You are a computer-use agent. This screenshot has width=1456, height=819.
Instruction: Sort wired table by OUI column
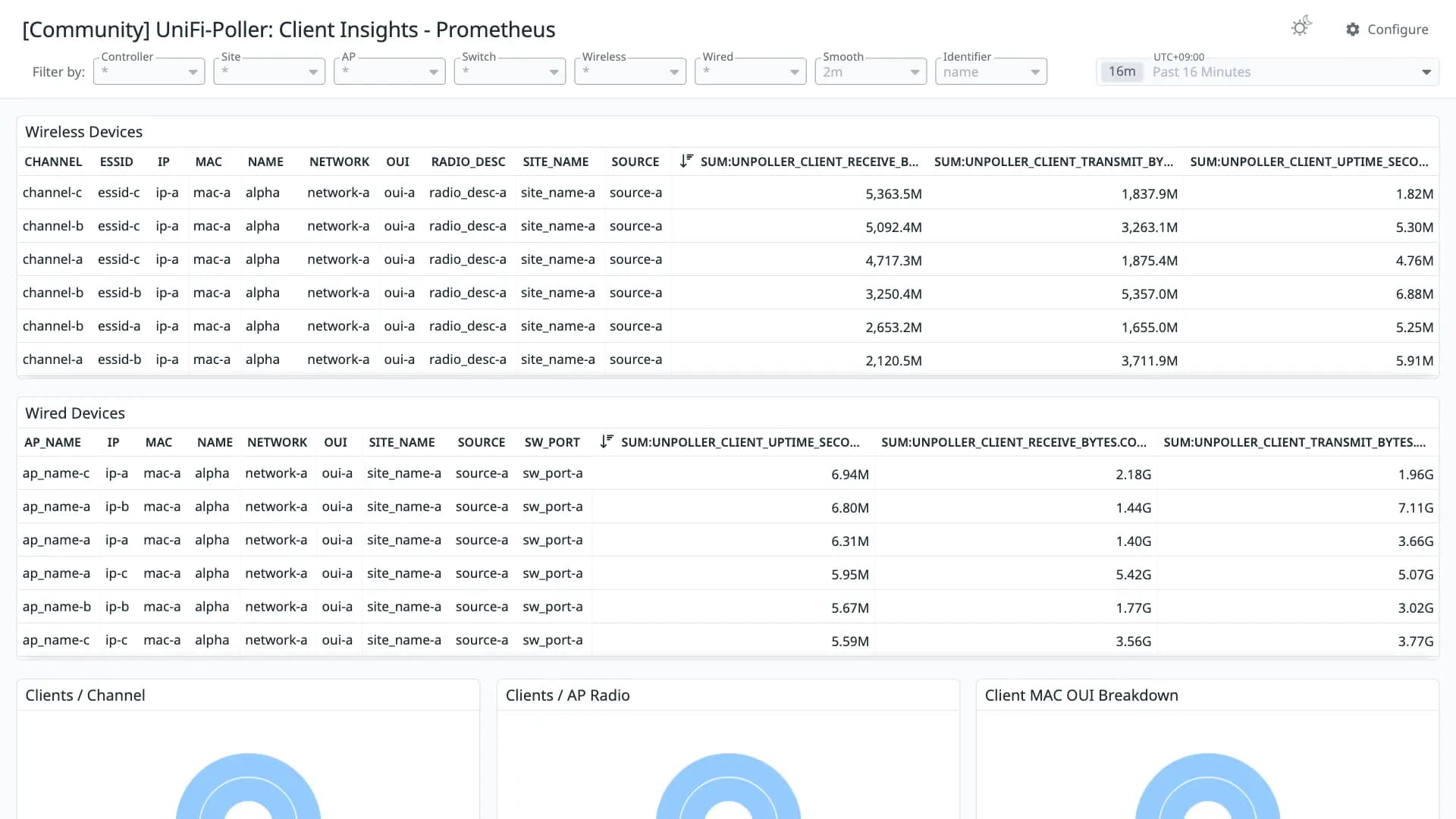point(335,442)
